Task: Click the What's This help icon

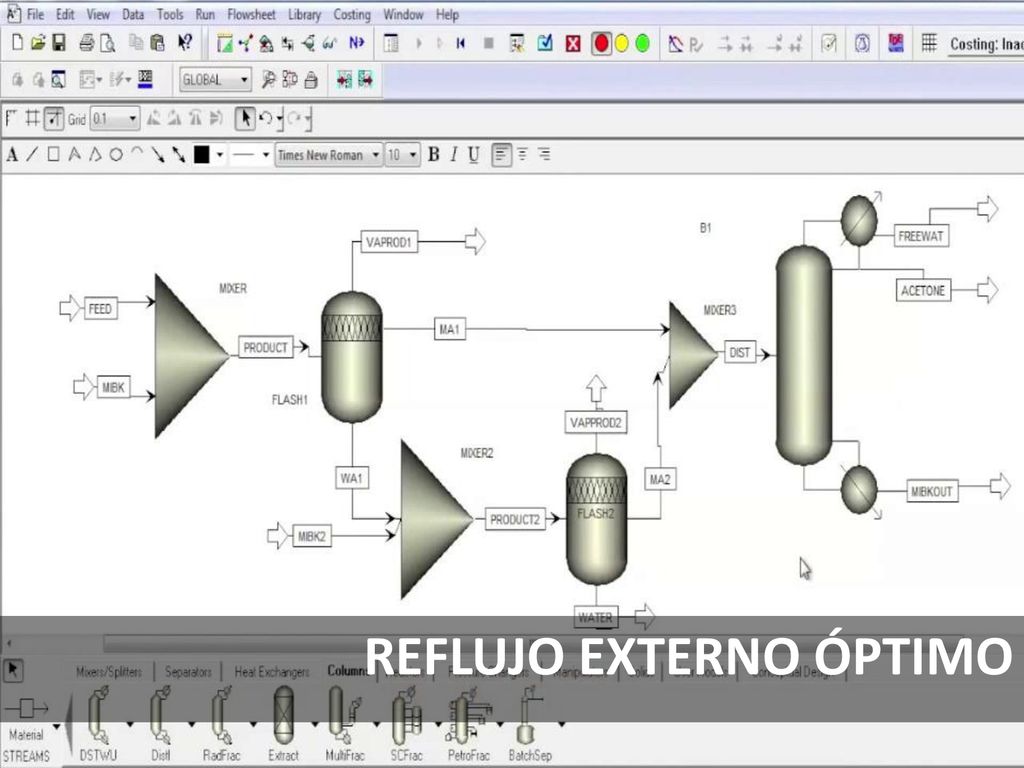Action: 185,43
